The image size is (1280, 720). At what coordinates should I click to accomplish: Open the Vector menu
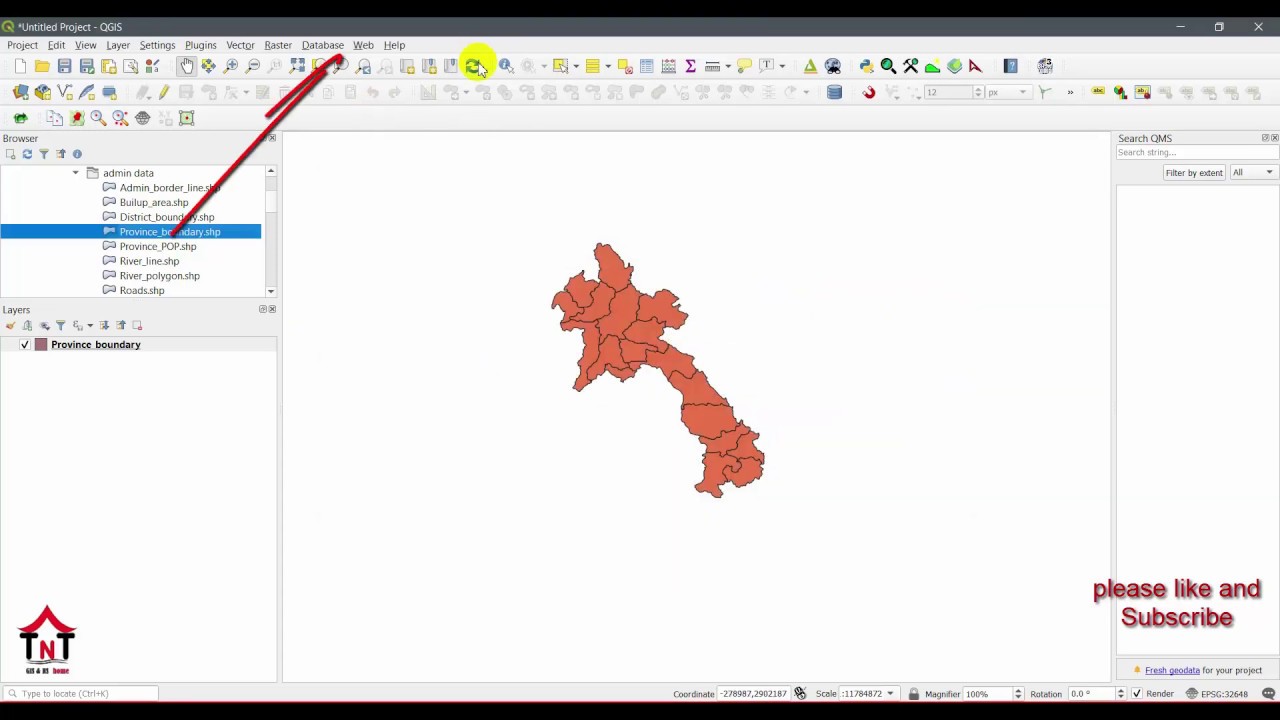(x=240, y=45)
